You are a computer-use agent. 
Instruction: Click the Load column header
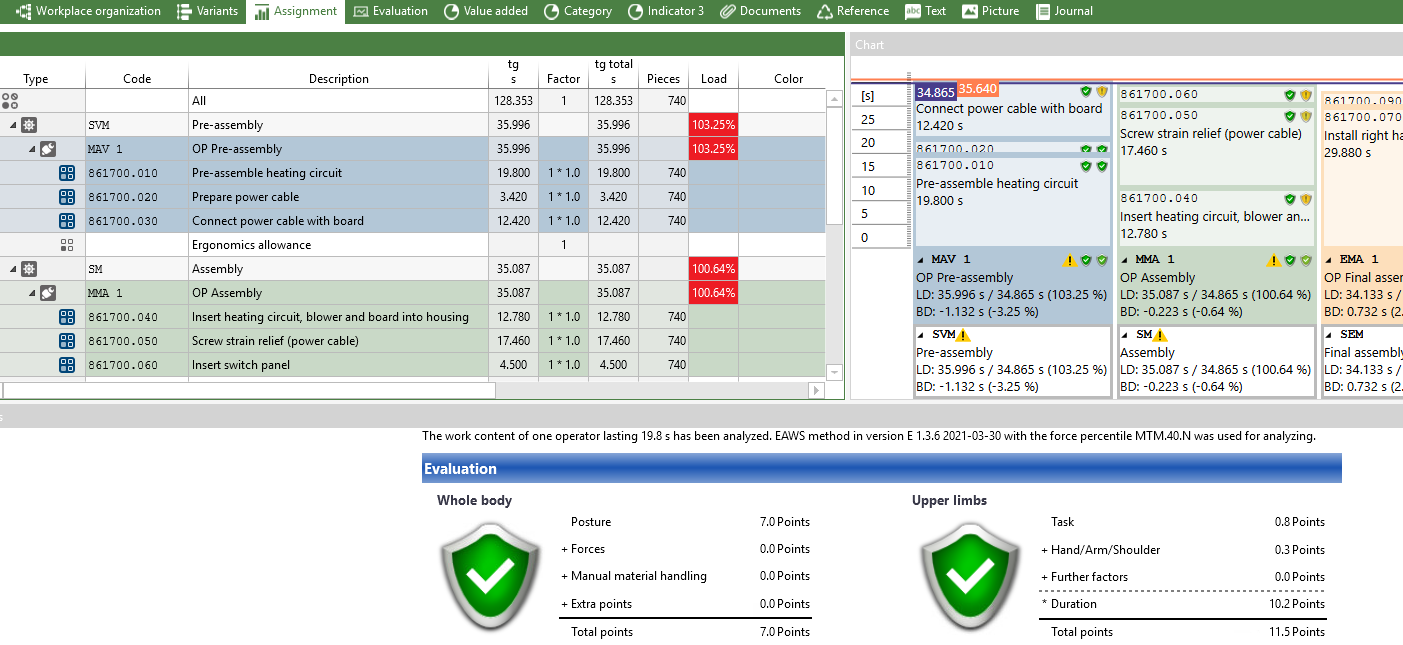click(713, 78)
